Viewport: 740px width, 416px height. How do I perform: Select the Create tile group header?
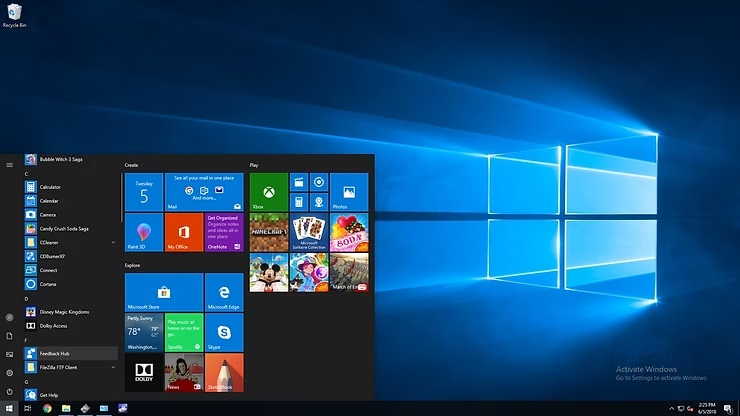click(x=131, y=165)
